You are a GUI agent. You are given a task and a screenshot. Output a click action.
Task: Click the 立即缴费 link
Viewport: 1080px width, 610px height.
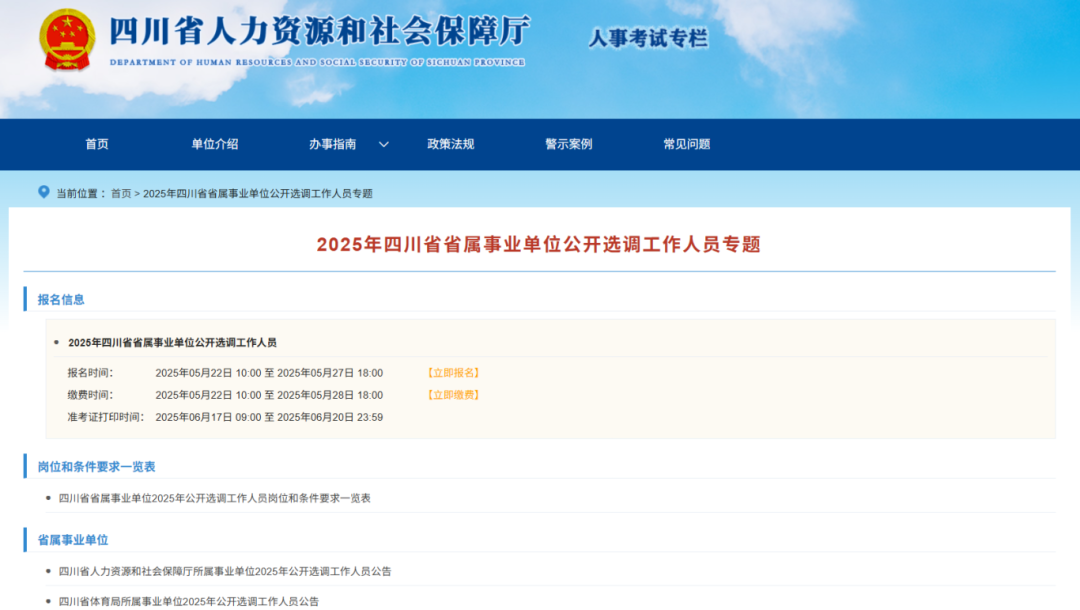pyautogui.click(x=453, y=395)
